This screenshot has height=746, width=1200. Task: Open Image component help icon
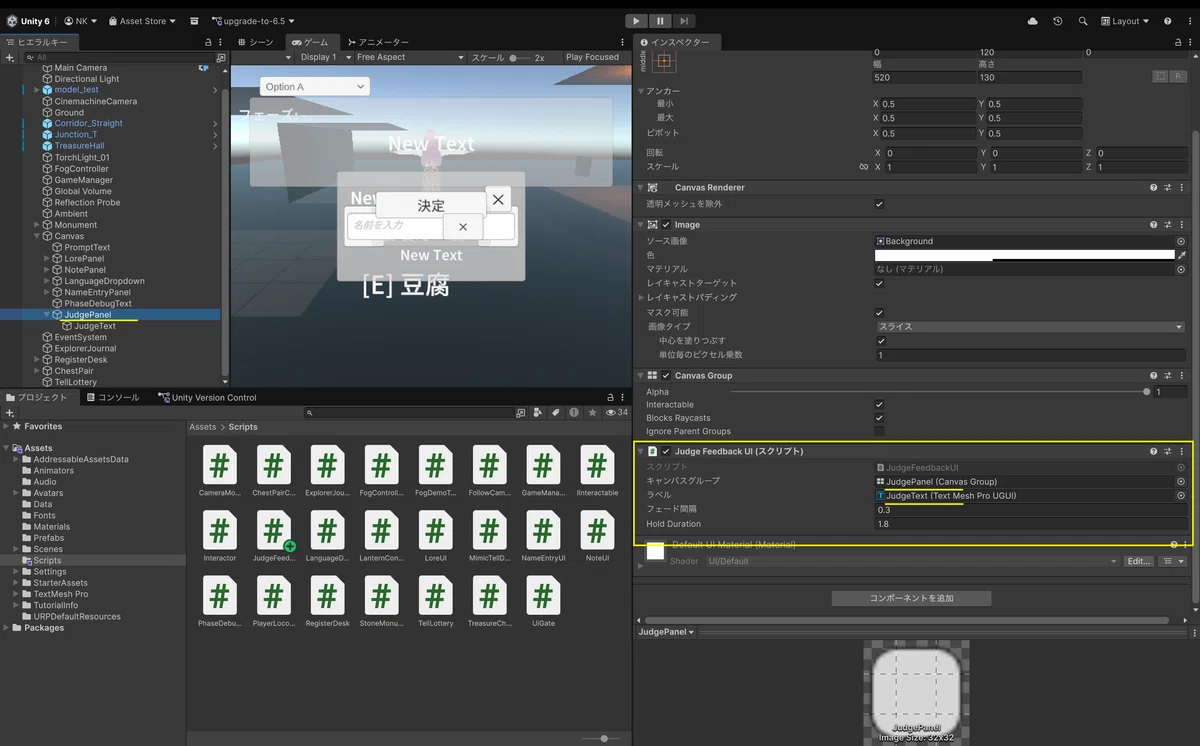1153,225
